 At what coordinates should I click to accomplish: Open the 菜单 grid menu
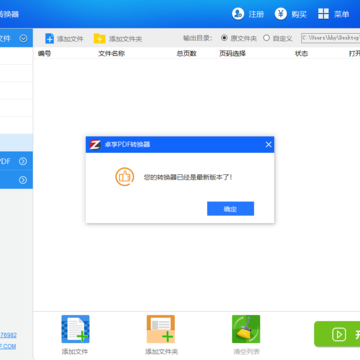tap(333, 14)
